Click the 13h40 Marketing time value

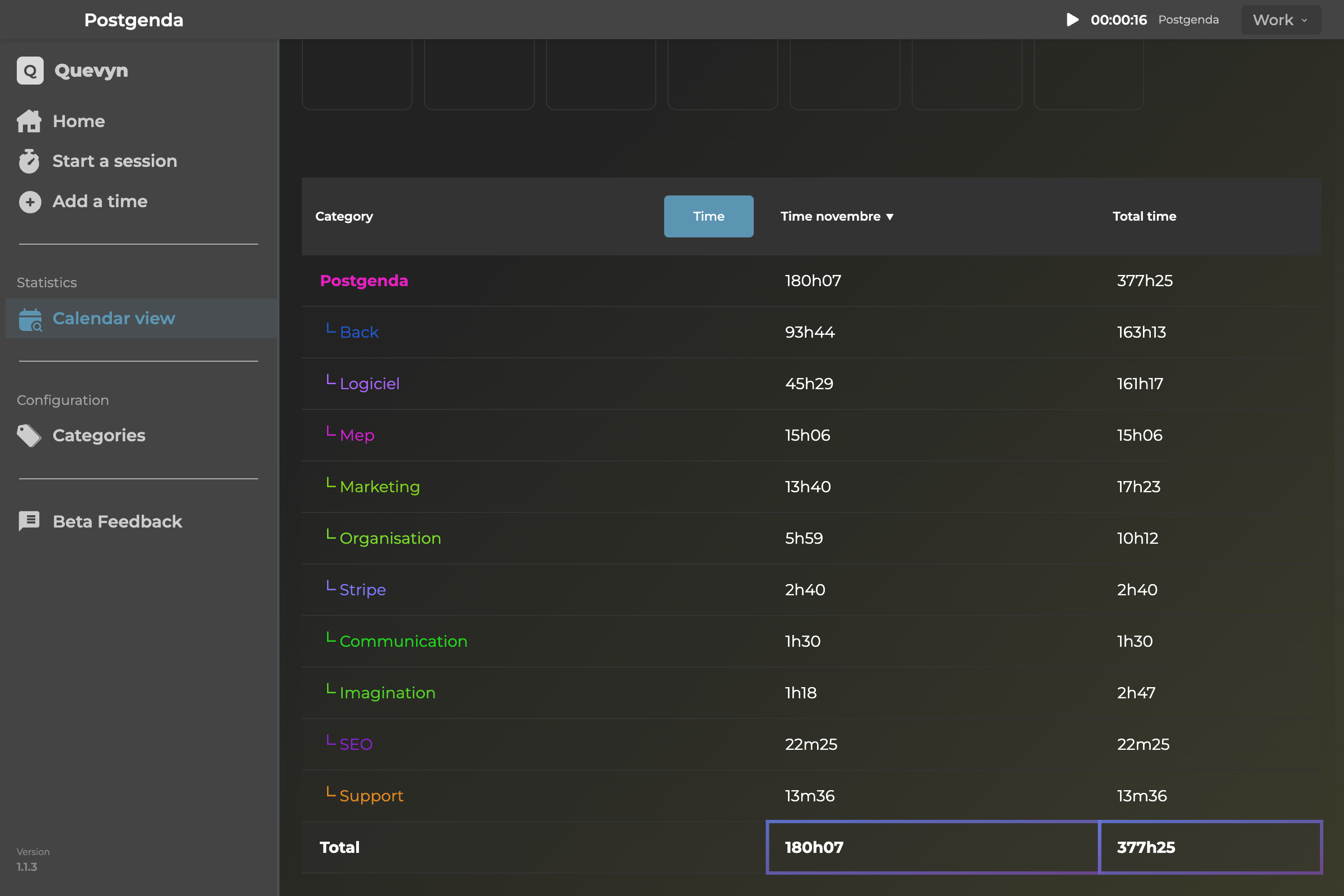pyautogui.click(x=808, y=487)
